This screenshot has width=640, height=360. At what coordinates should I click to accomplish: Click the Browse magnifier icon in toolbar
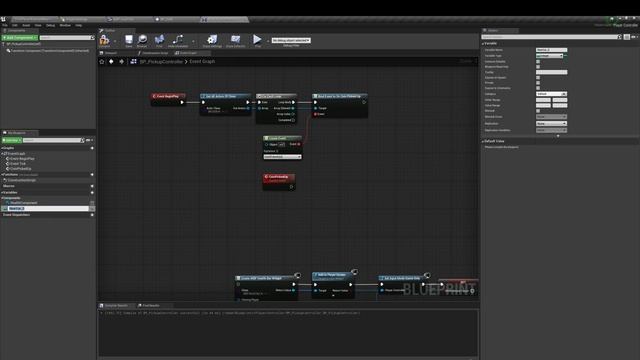pyautogui.click(x=142, y=40)
